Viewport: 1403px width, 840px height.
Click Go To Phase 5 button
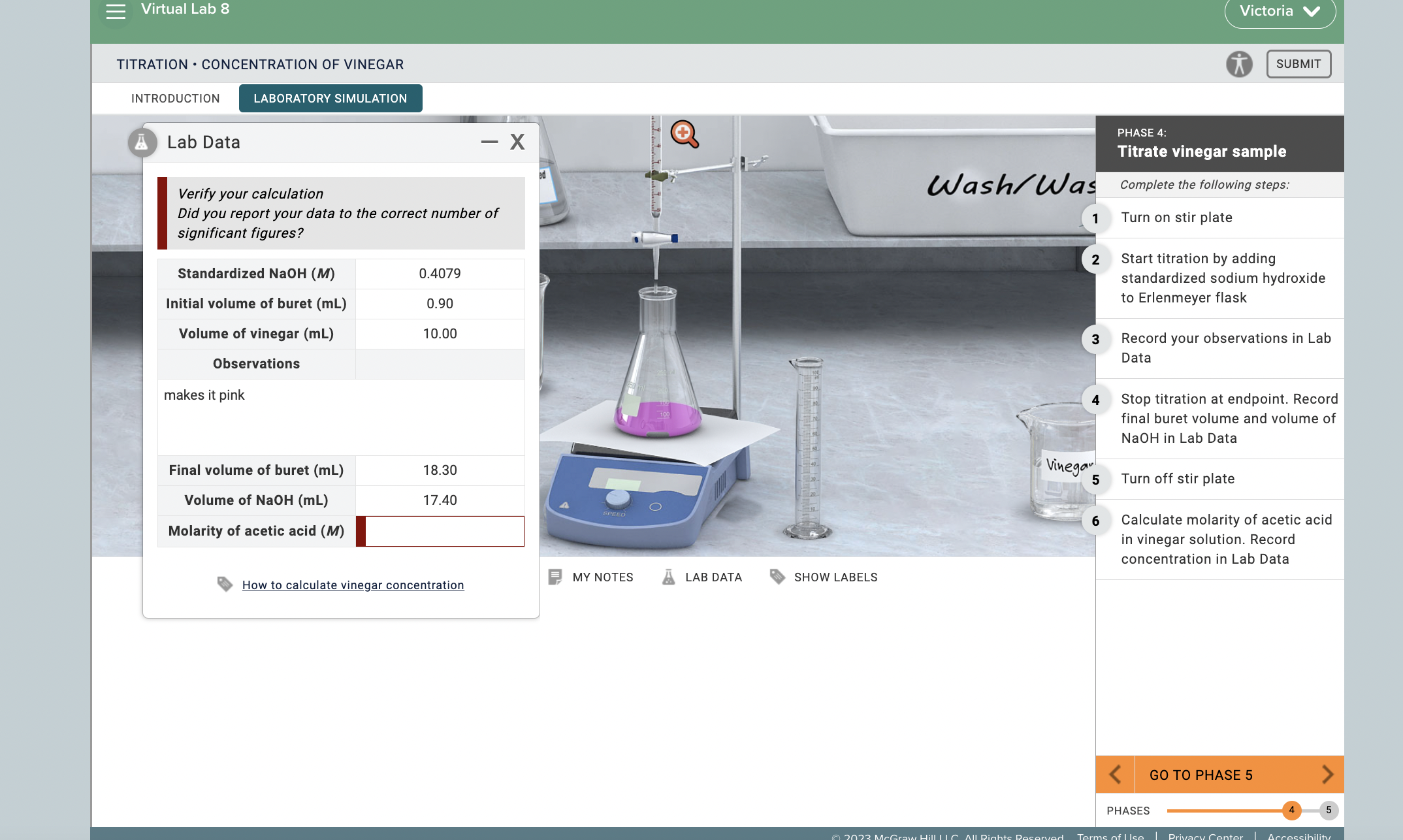(x=1201, y=775)
